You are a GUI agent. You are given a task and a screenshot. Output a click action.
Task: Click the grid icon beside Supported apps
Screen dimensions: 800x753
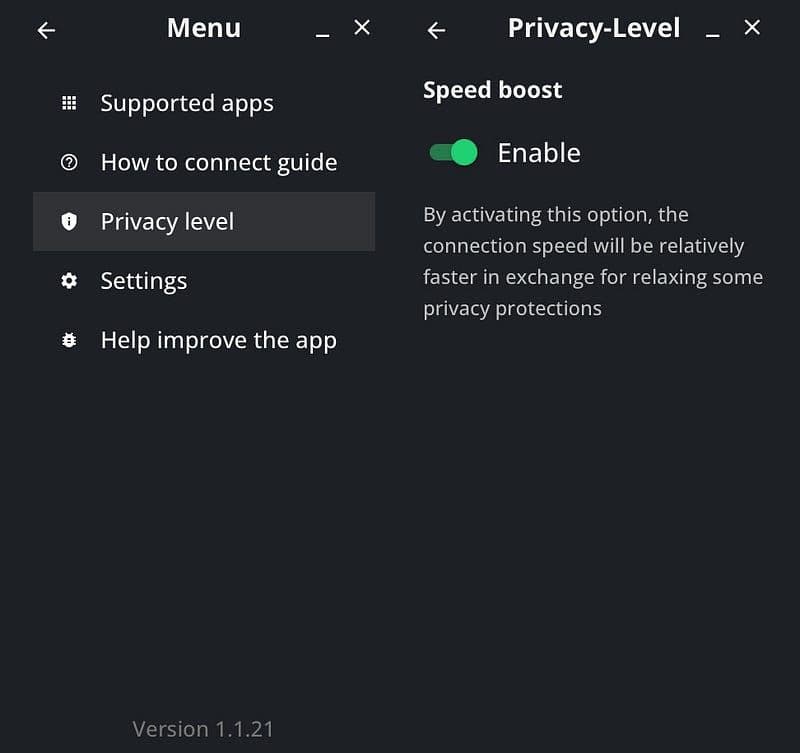[x=69, y=103]
